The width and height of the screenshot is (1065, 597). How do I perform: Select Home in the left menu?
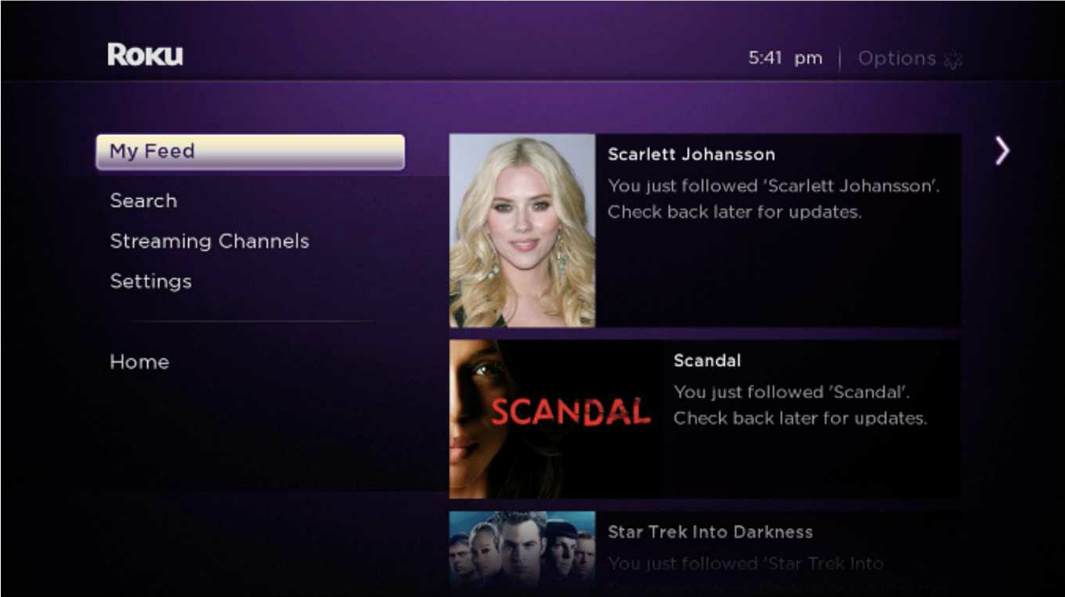coord(139,362)
